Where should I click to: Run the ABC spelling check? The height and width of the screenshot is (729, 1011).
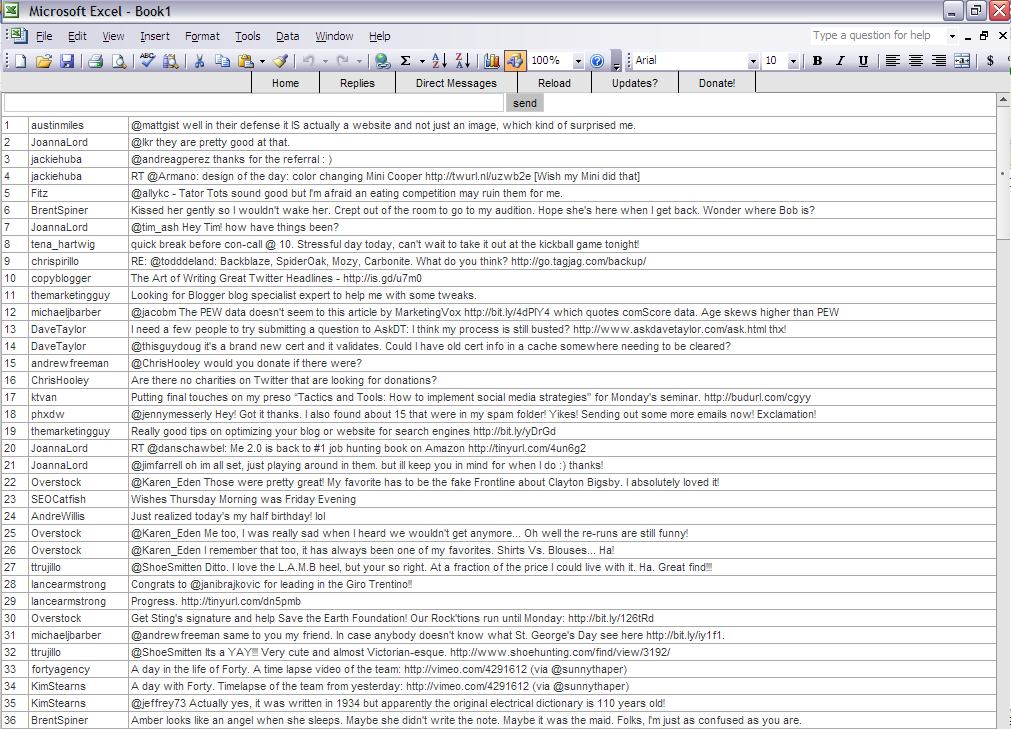148,61
